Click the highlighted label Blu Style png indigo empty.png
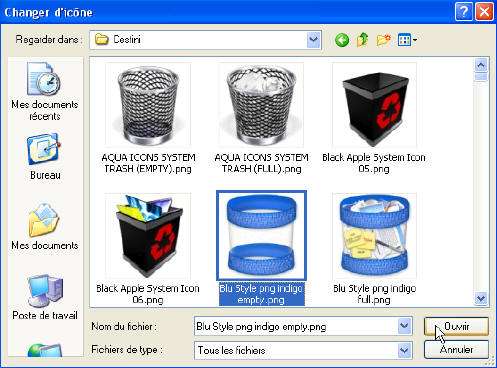The height and width of the screenshot is (368, 497). pos(261,294)
